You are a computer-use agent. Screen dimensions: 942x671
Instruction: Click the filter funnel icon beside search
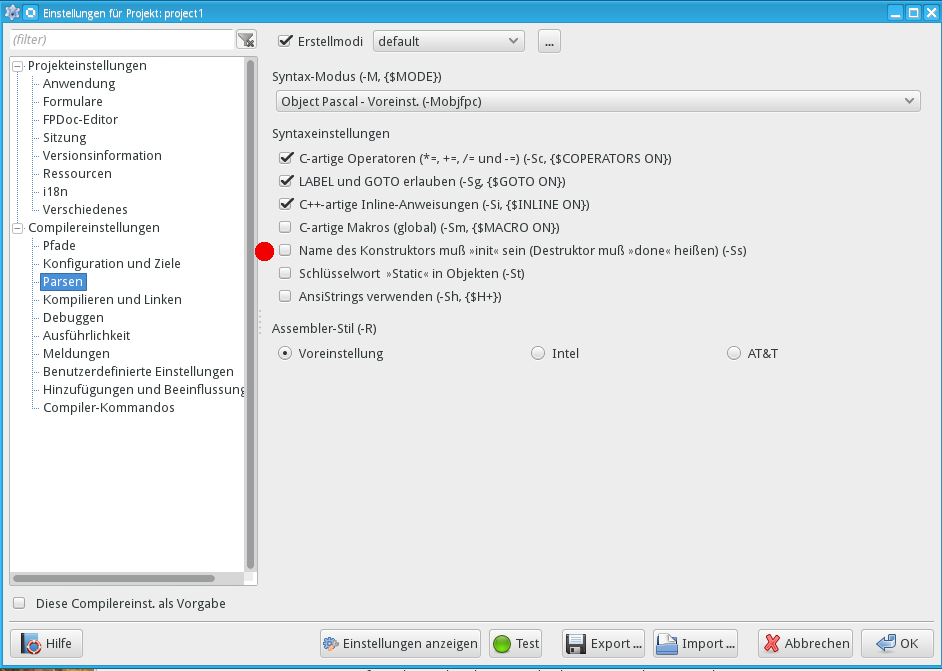pos(246,40)
